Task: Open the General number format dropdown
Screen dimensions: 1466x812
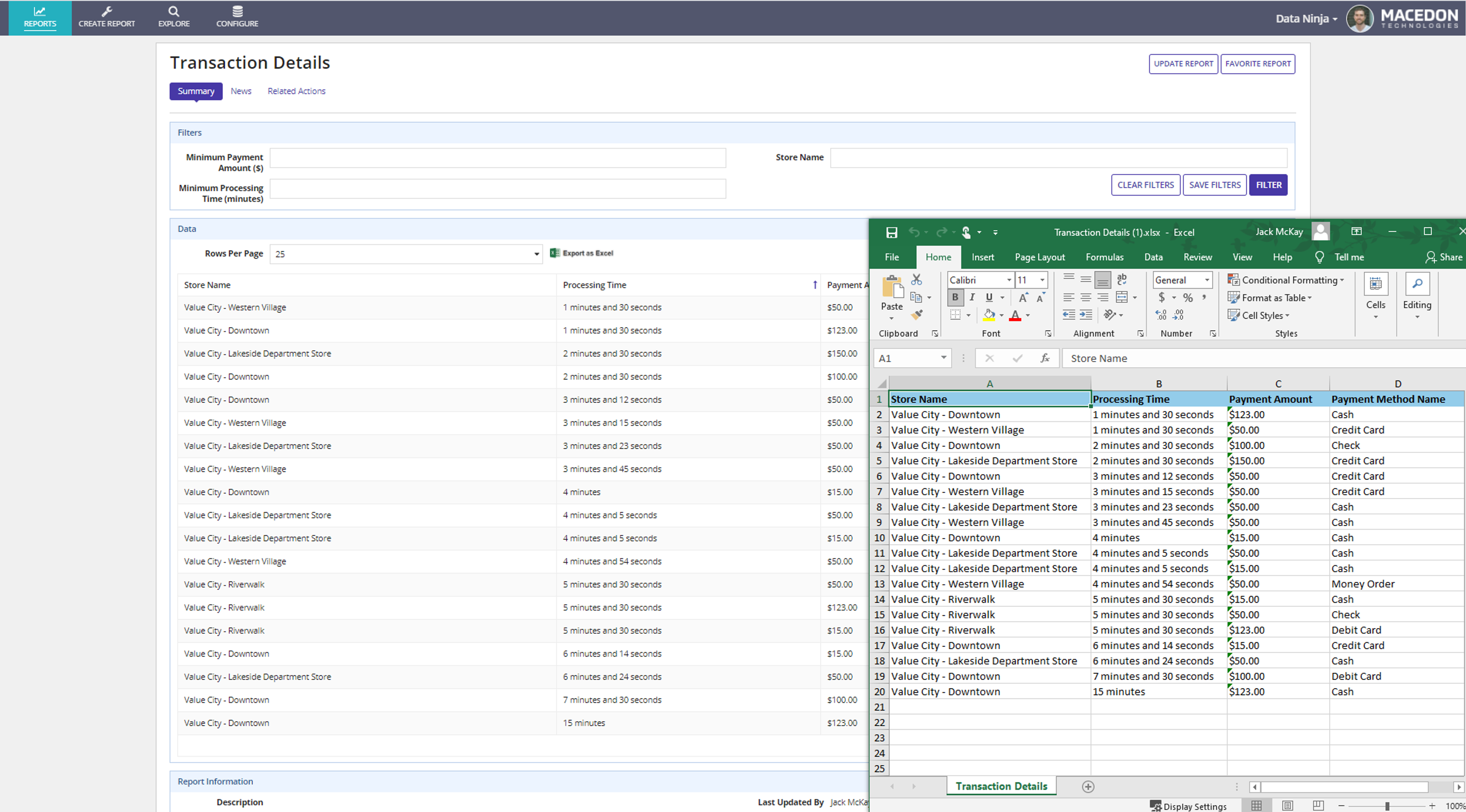Action: click(1207, 280)
